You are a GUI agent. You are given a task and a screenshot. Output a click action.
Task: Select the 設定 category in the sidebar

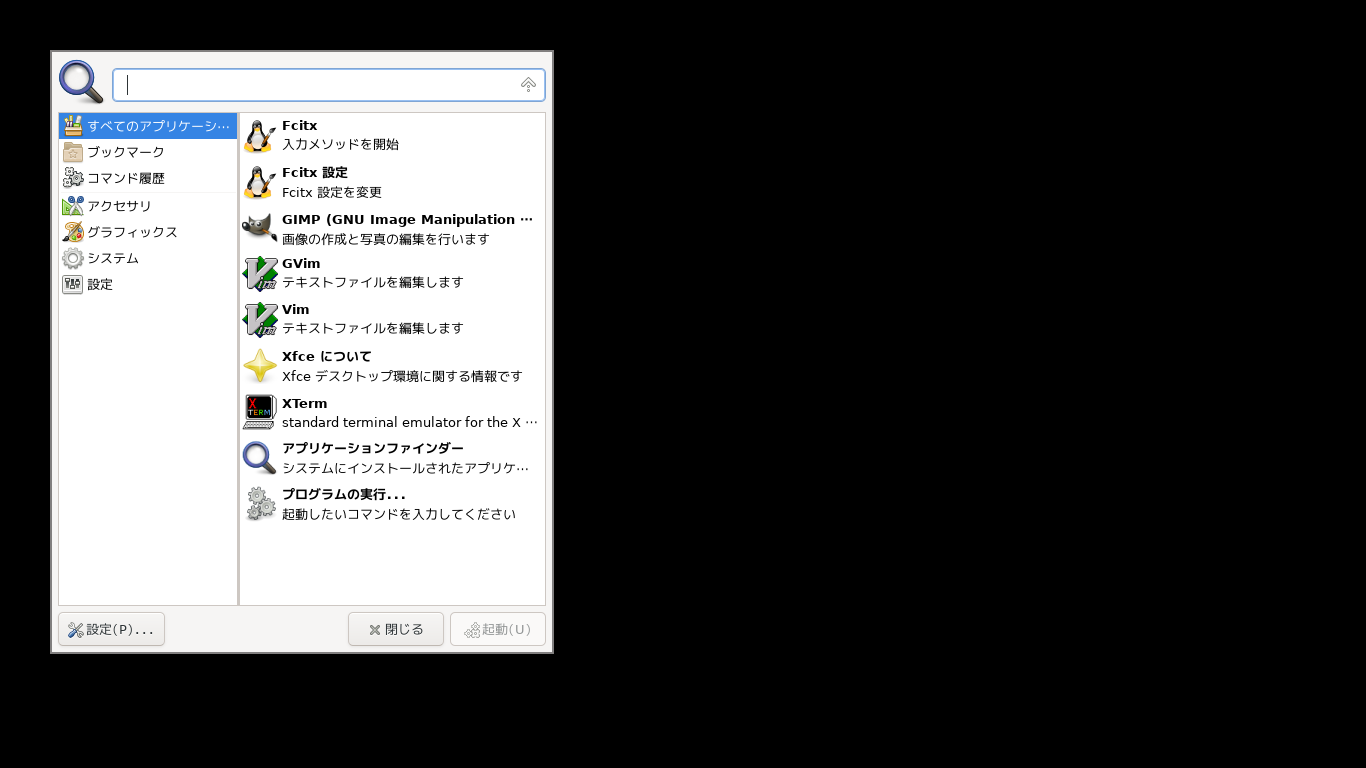[148, 284]
